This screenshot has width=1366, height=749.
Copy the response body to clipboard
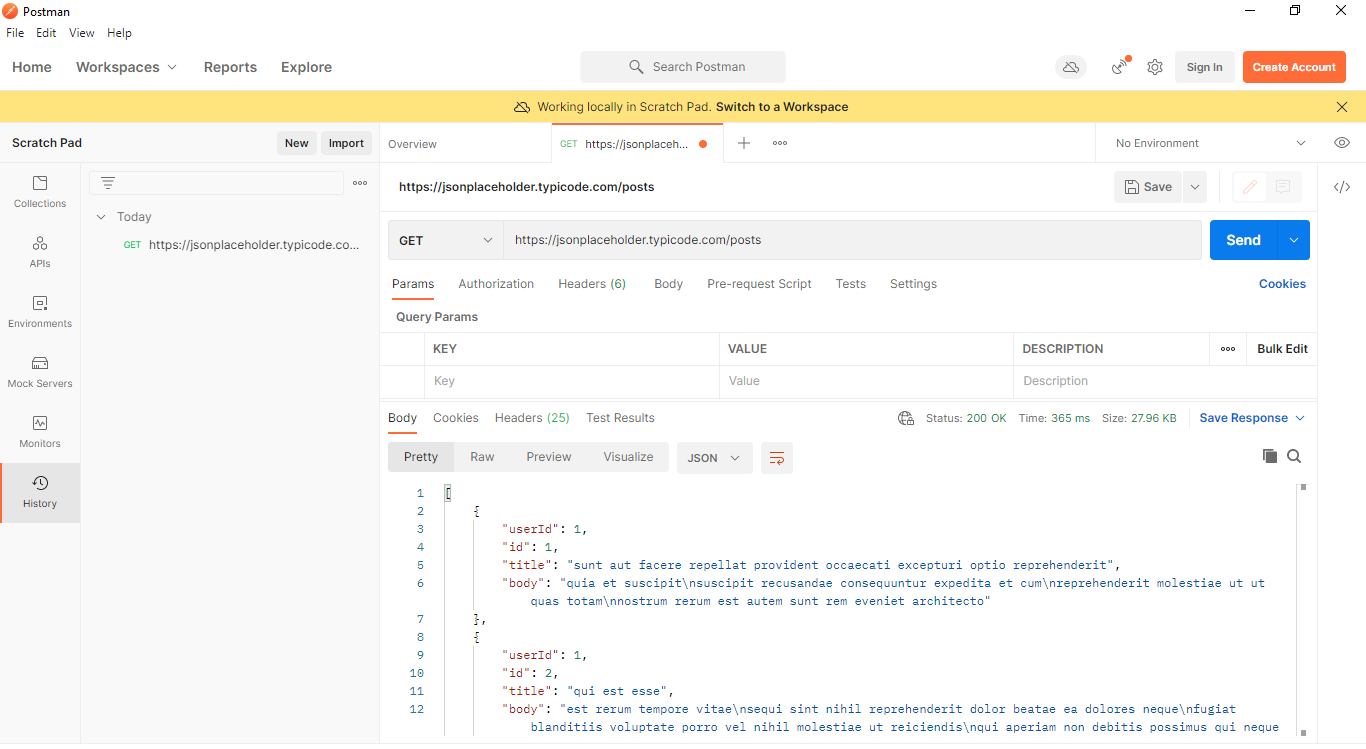1270,456
